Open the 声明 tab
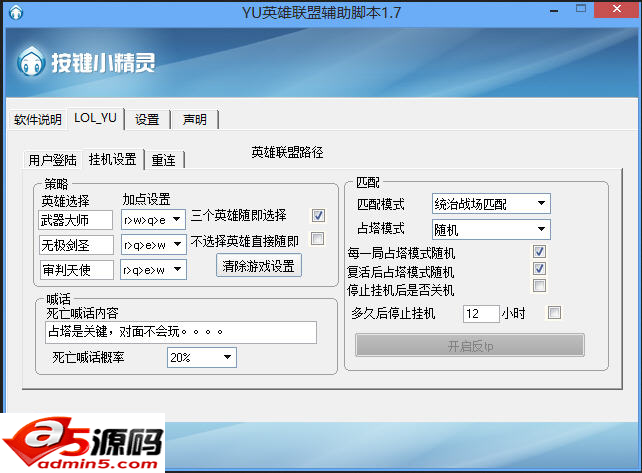 tap(194, 120)
